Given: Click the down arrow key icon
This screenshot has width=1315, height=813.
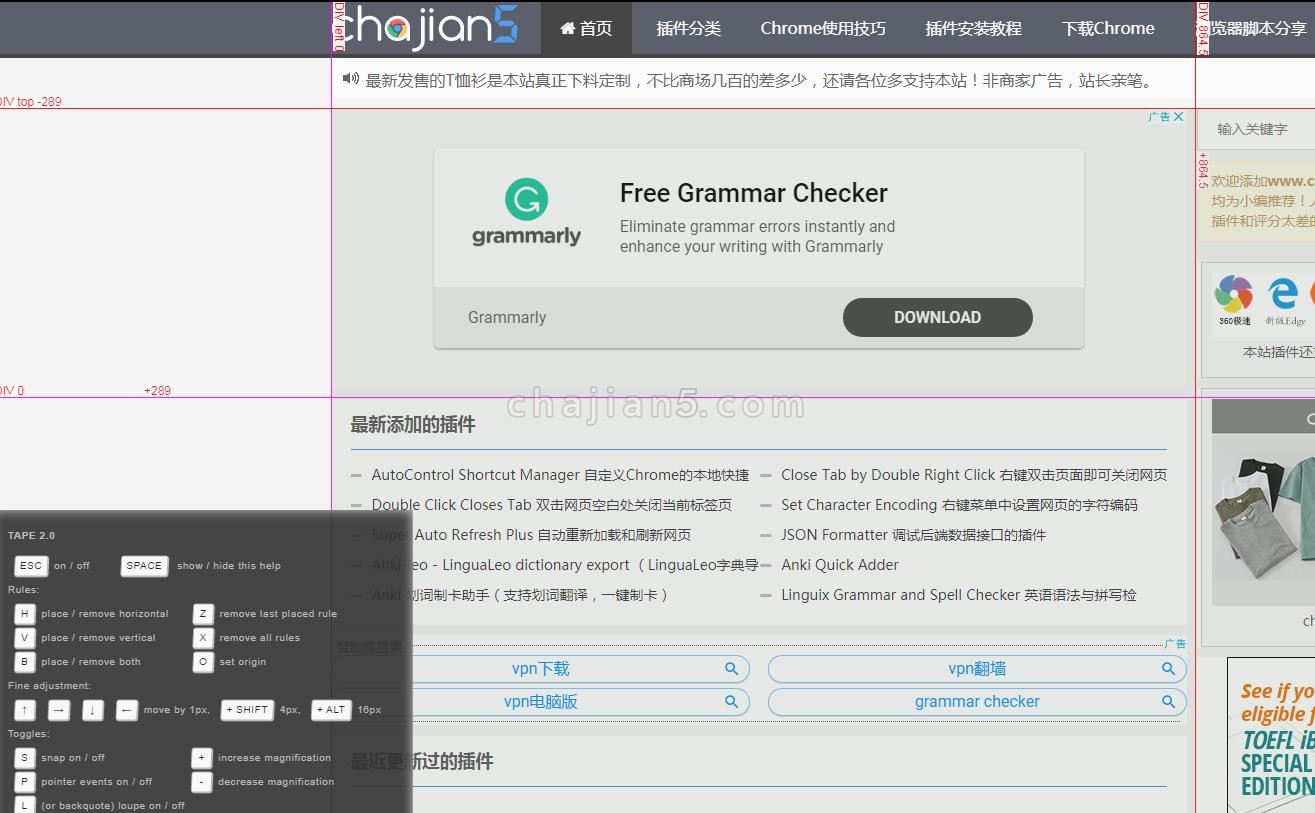Looking at the screenshot, I should pyautogui.click(x=93, y=710).
